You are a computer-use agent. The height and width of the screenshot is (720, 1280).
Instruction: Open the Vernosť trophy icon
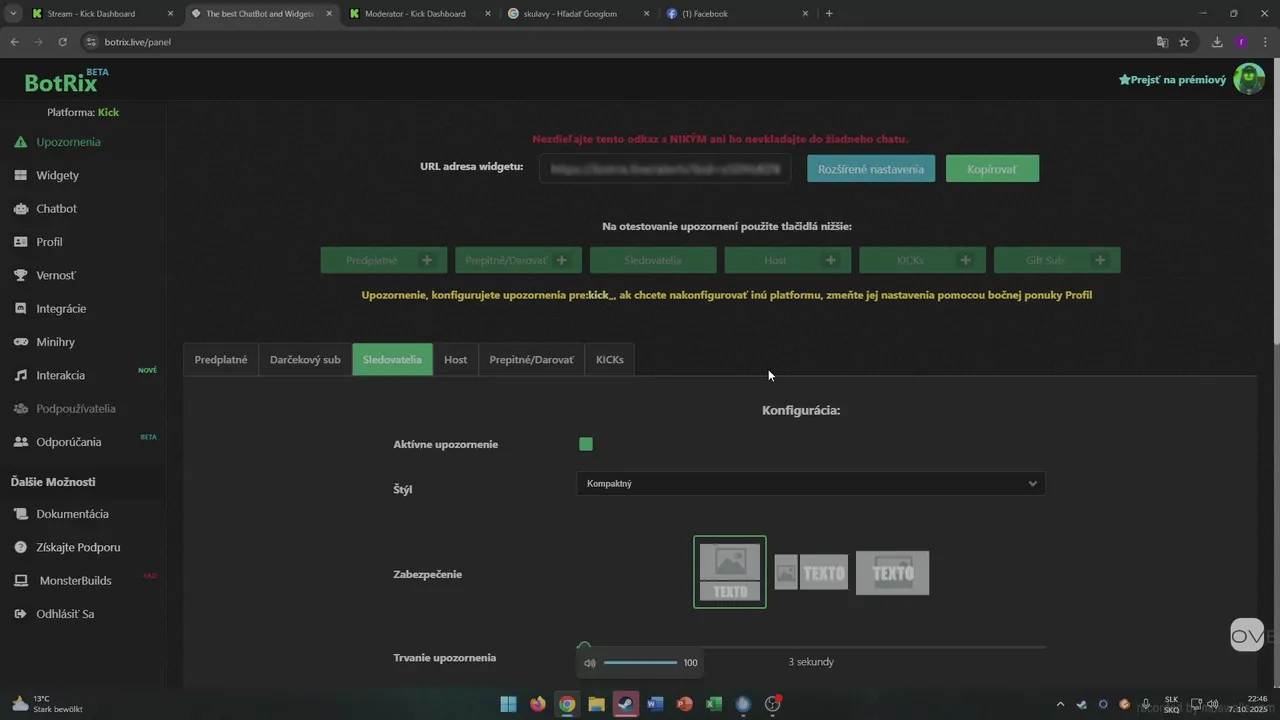tap(20, 275)
